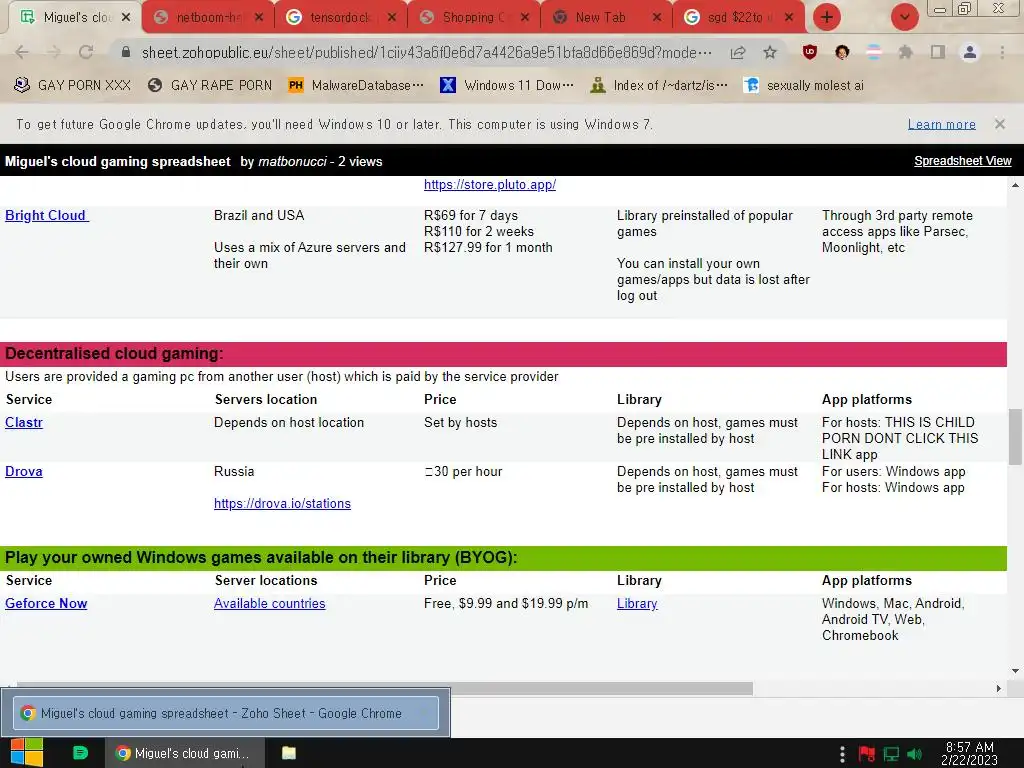Screen dimensions: 1024x768
Task: Open Chrome's three-dot menu
Action: pyautogui.click(x=1002, y=52)
